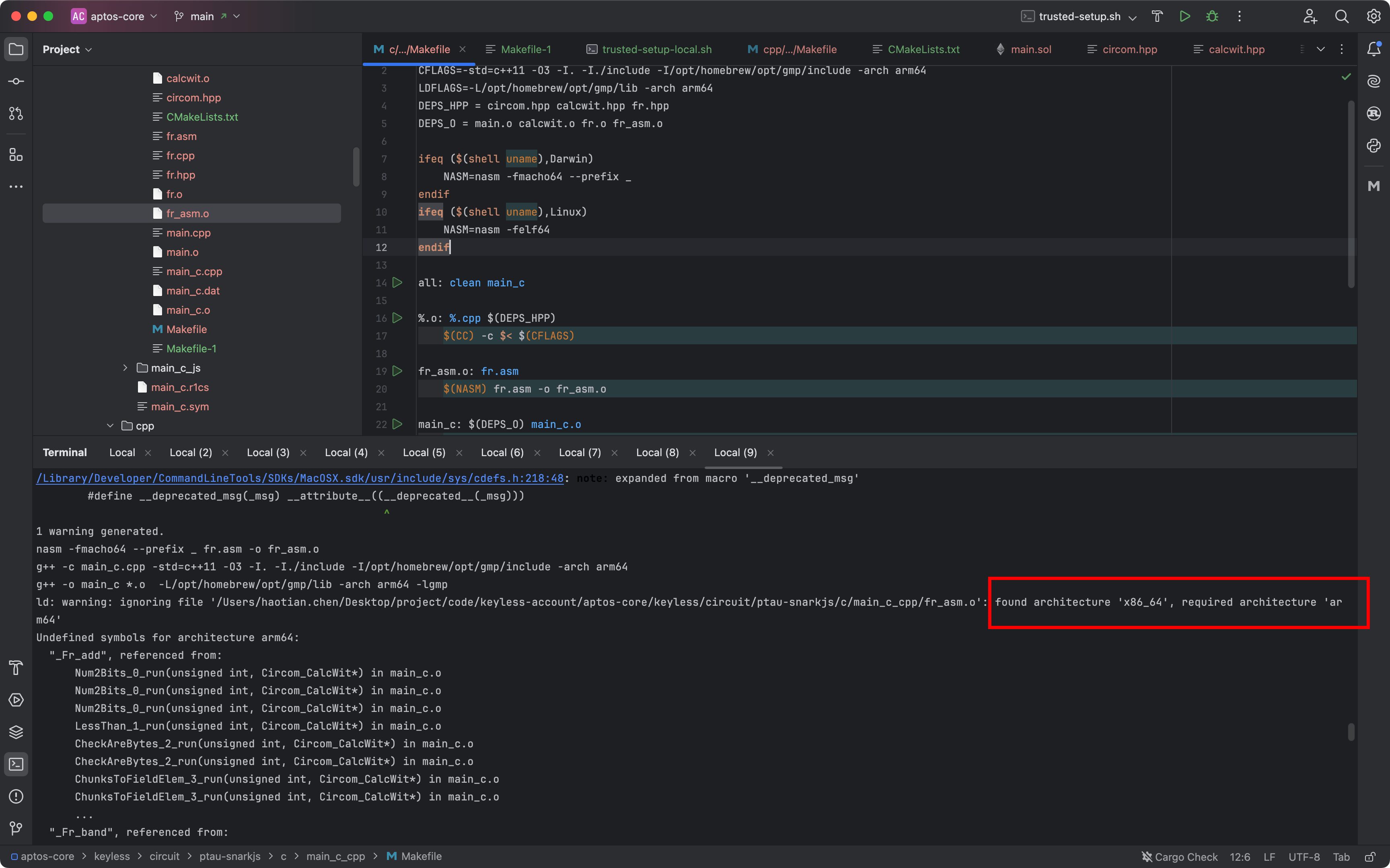The image size is (1390, 868).
Task: Open the Terminal tool window icon
Action: [x=16, y=764]
